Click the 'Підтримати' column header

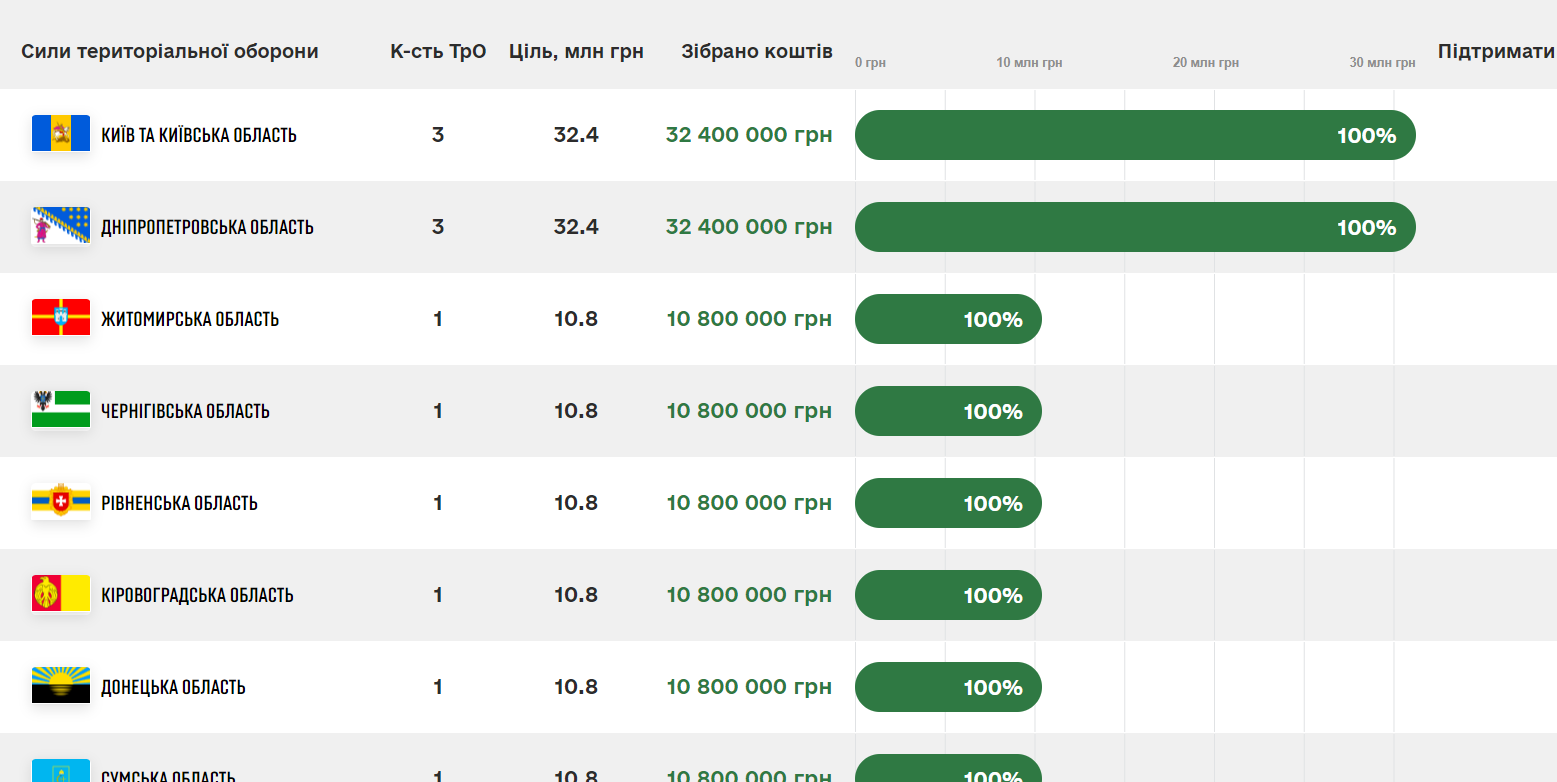1496,51
